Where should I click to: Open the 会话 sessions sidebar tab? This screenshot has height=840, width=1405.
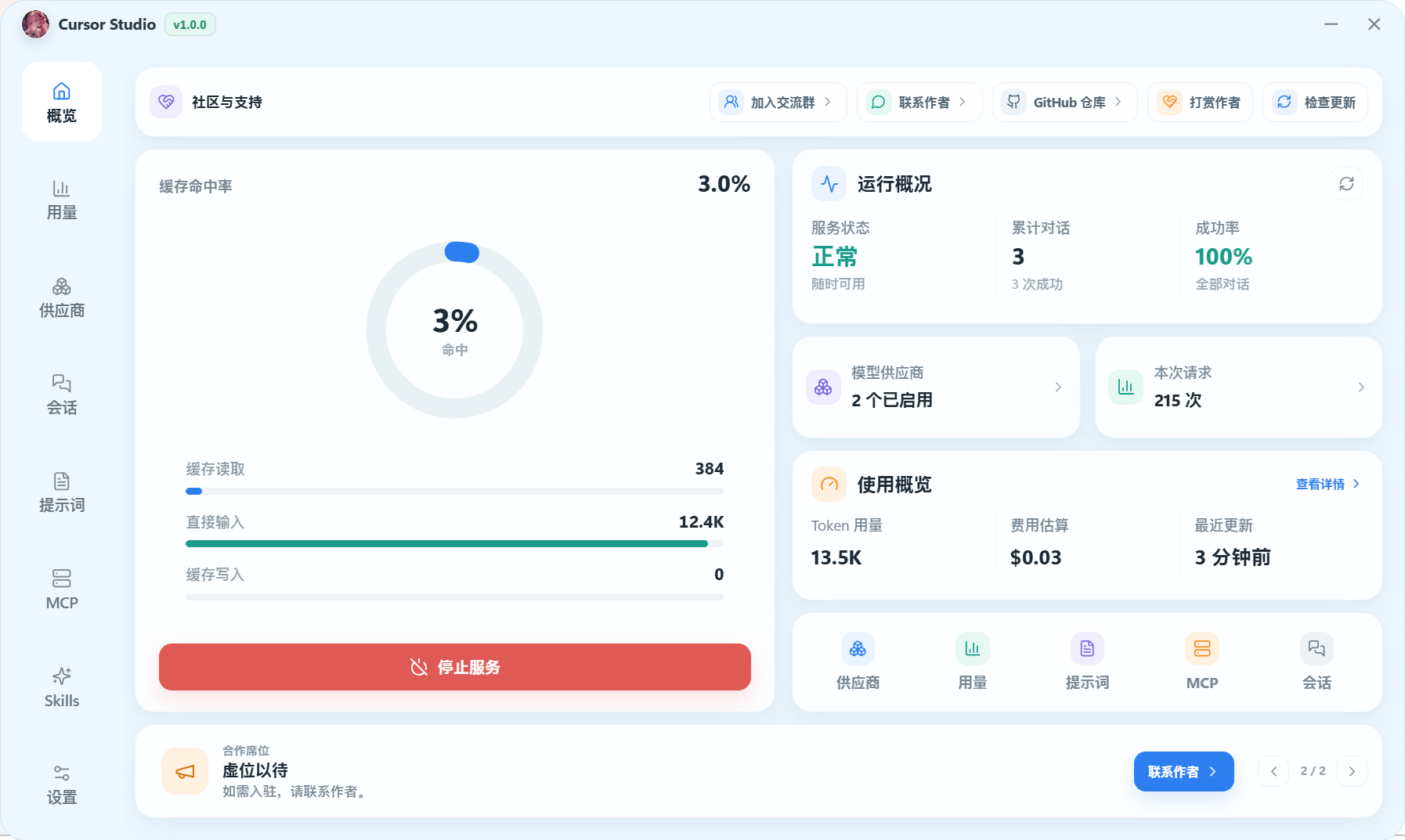click(62, 395)
